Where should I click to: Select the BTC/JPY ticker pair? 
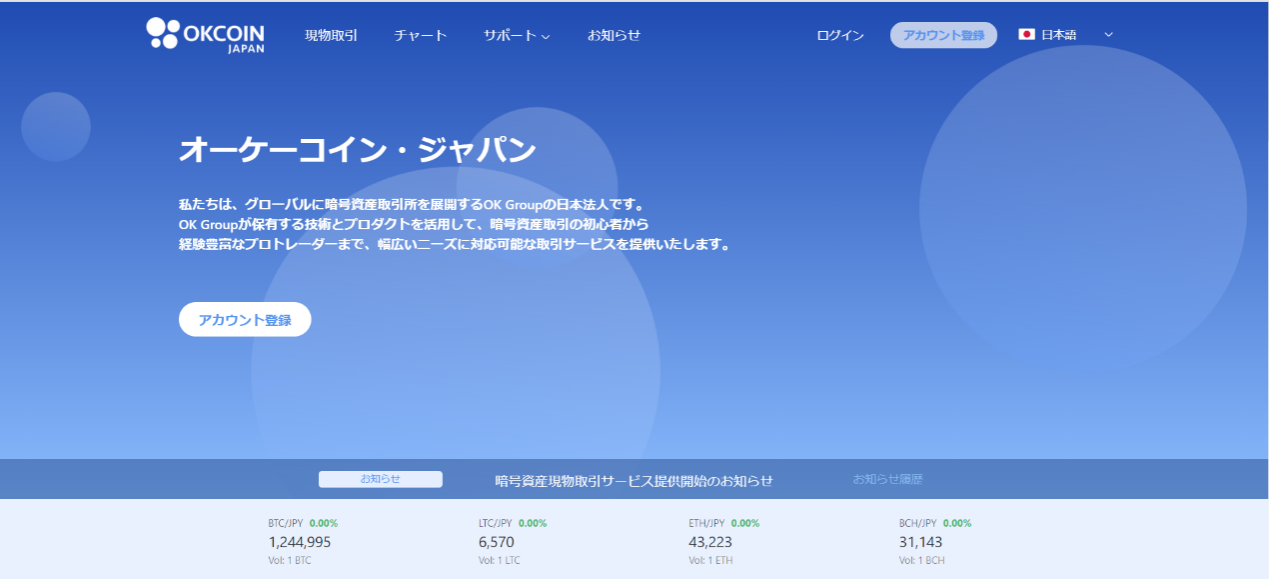click(285, 523)
